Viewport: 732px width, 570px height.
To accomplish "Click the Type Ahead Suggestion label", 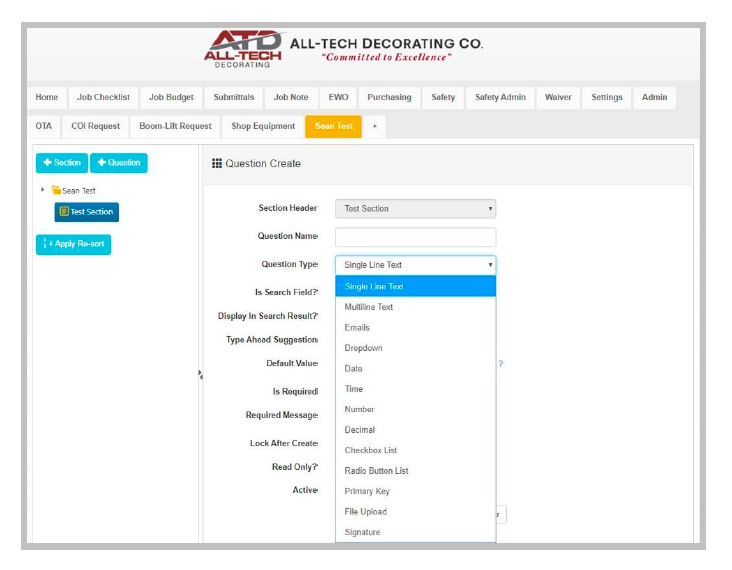I will click(272, 340).
